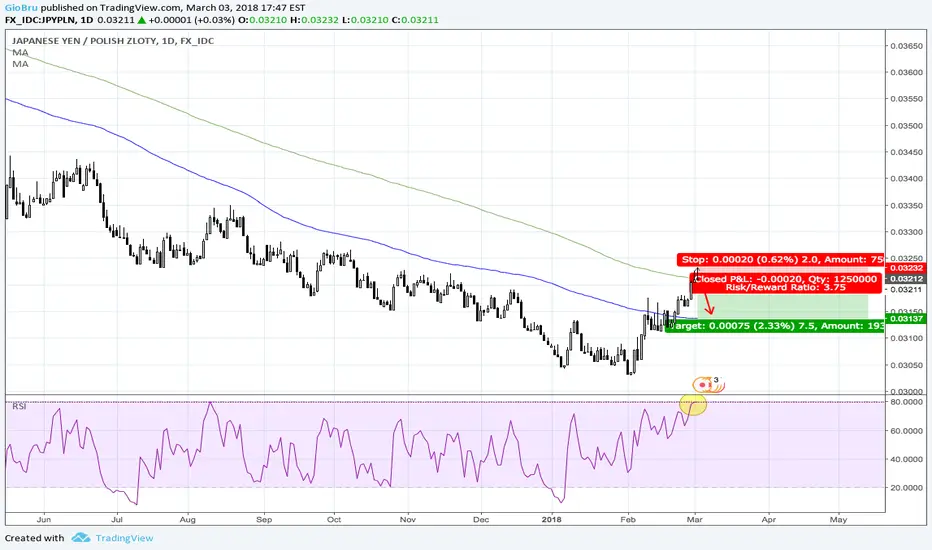Click the FX_IDC:JPYPLN, 1D symbol text

pyautogui.click(x=49, y=20)
